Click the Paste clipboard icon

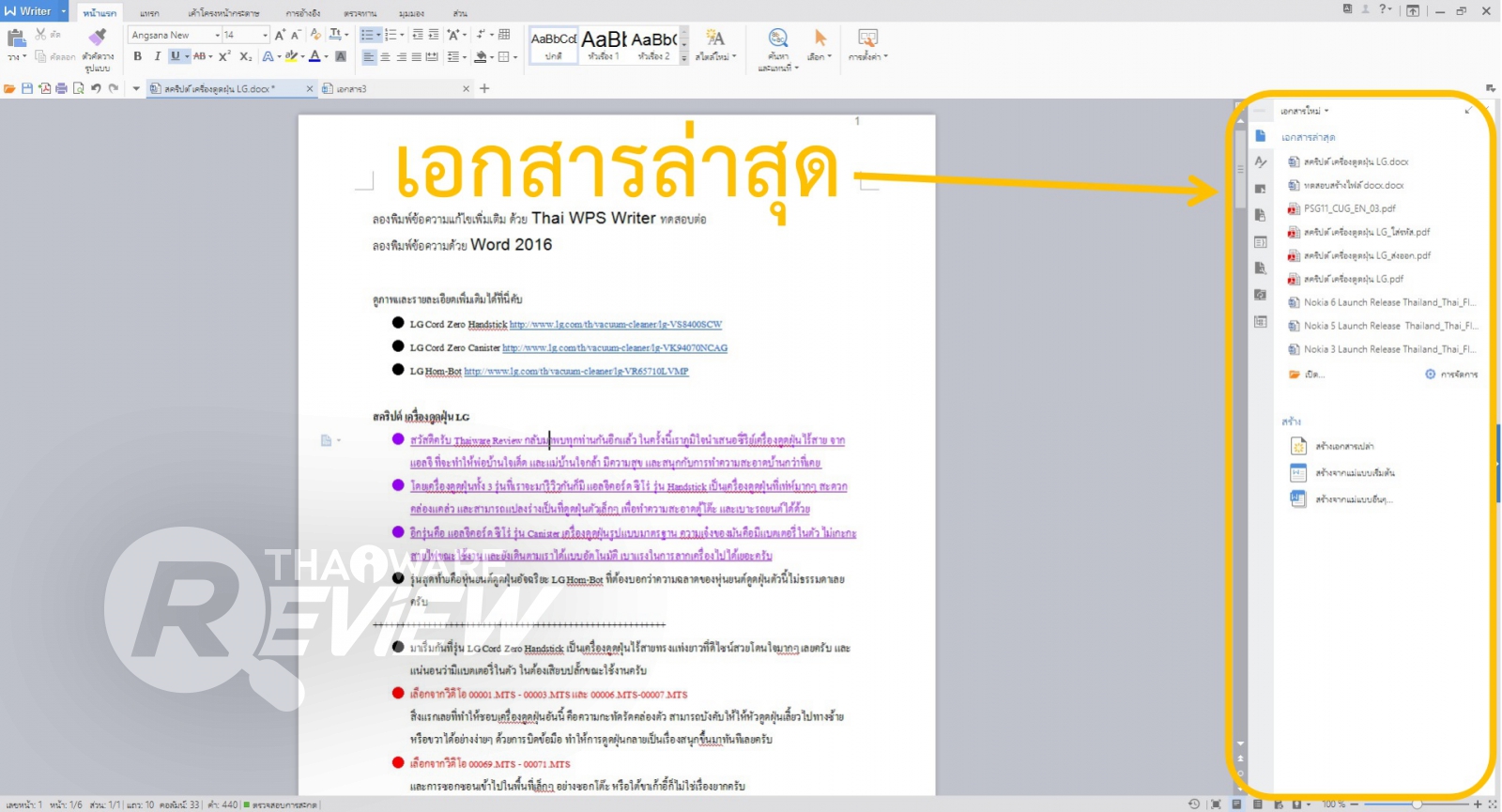coord(16,38)
